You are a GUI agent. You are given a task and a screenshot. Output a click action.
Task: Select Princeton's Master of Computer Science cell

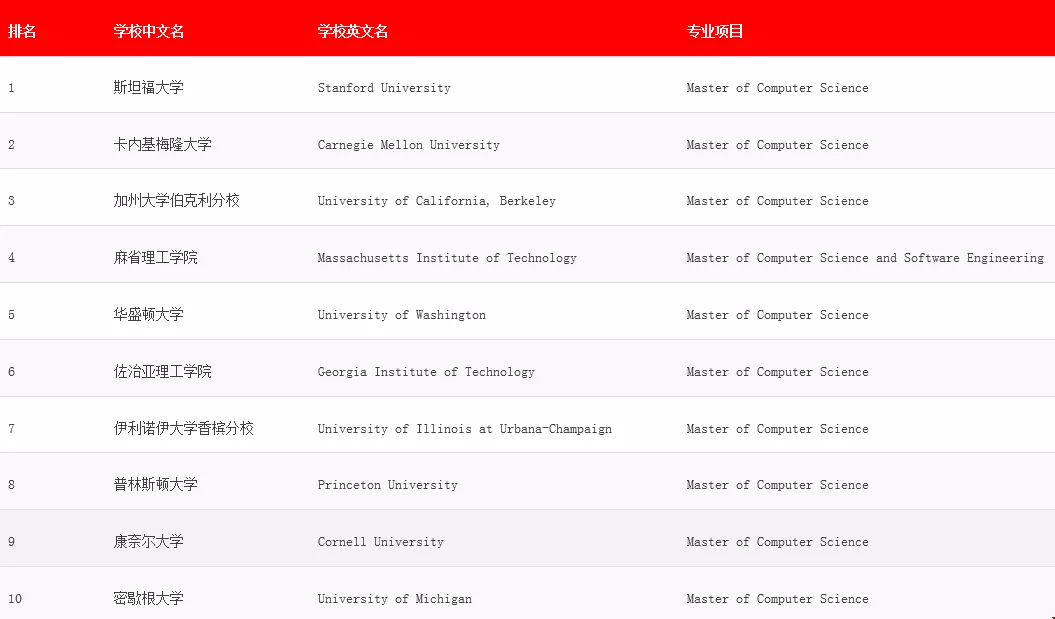(777, 484)
